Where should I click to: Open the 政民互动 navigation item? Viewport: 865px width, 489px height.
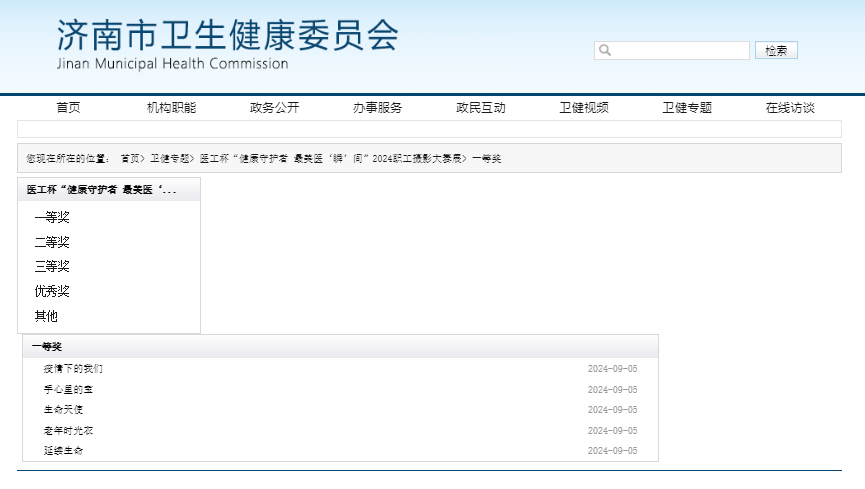pyautogui.click(x=481, y=108)
